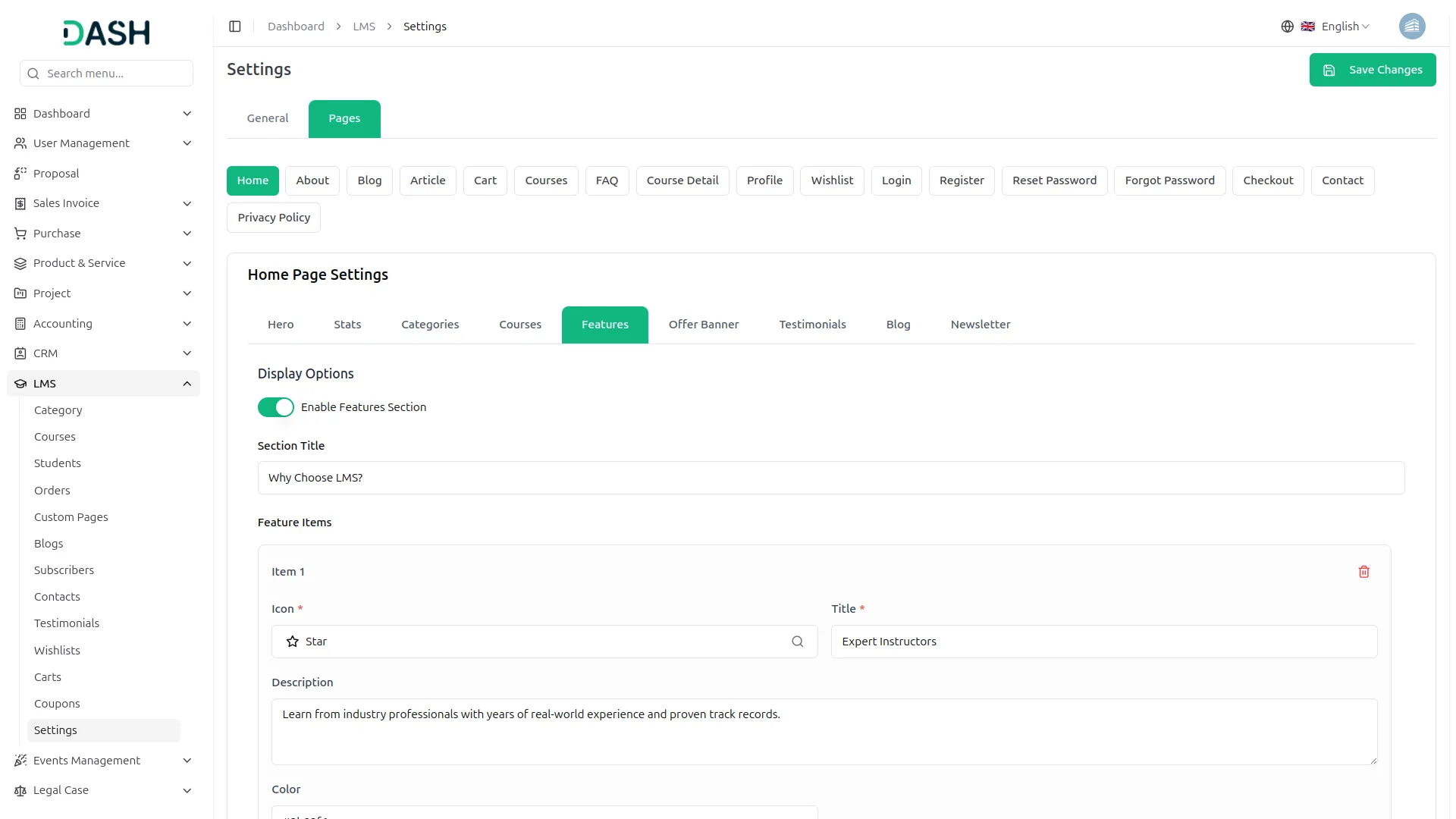Delete Item 1 with trash icon

[x=1363, y=572]
